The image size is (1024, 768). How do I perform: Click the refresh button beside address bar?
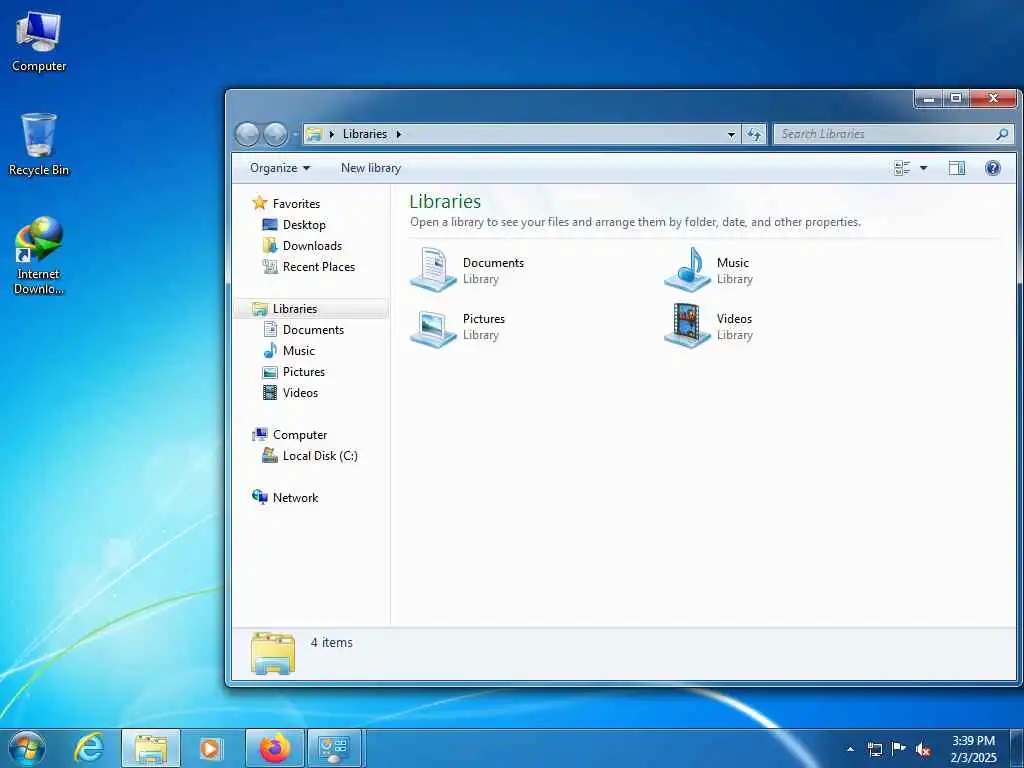pos(754,134)
